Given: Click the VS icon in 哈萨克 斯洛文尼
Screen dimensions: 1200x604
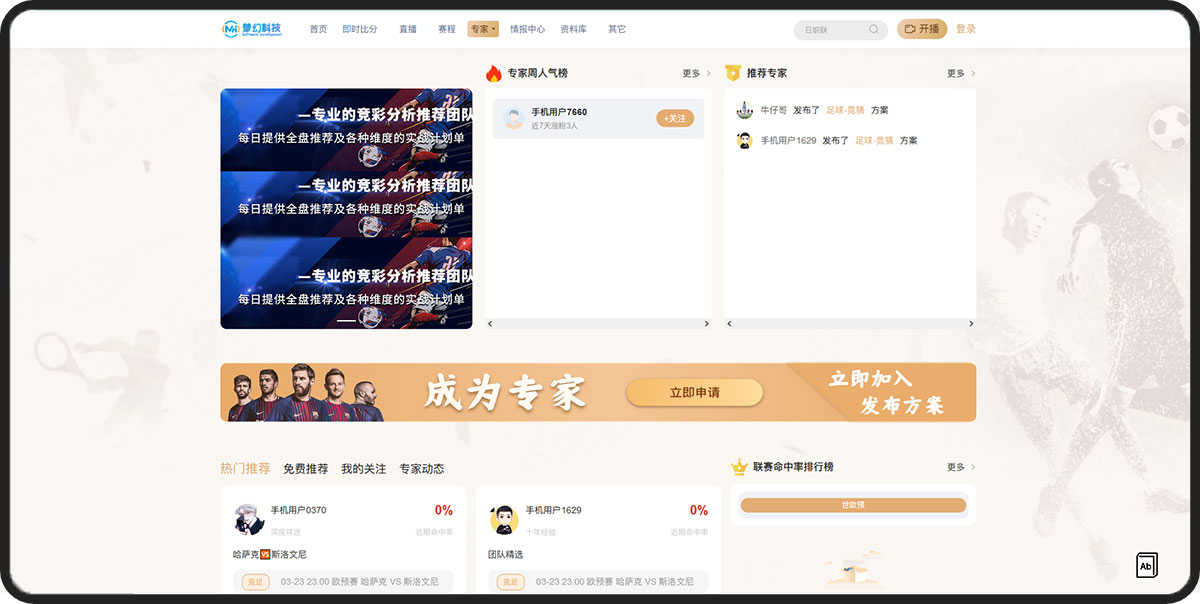Looking at the screenshot, I should (x=265, y=554).
